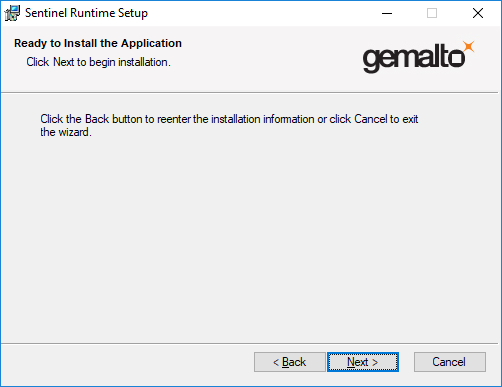The height and width of the screenshot is (387, 502).
Task: Click the 'Click Next to begin installation.' subtitle
Action: (99, 62)
